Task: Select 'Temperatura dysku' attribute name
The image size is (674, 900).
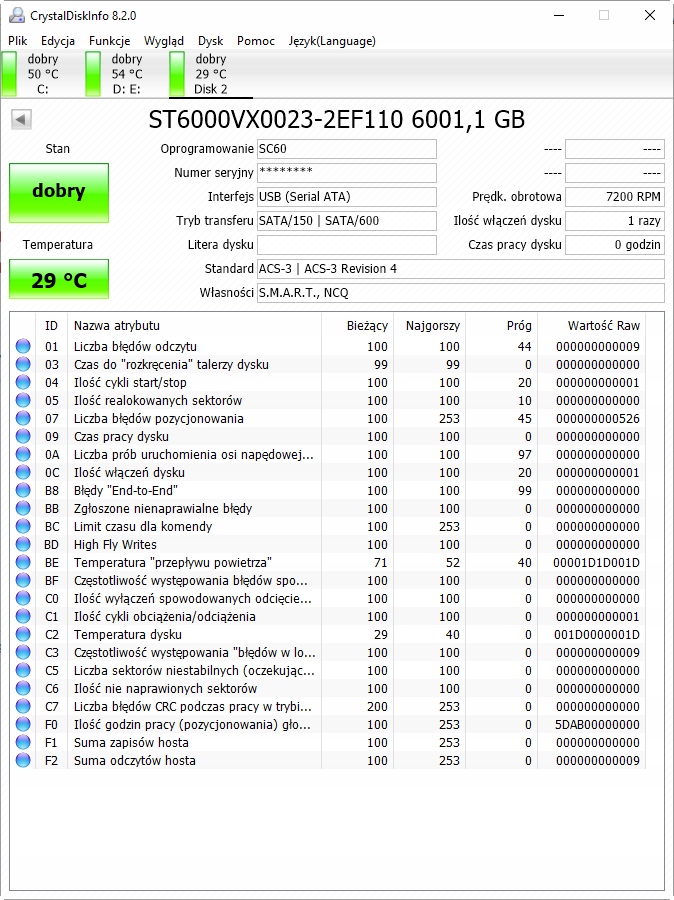Action: coord(127,634)
